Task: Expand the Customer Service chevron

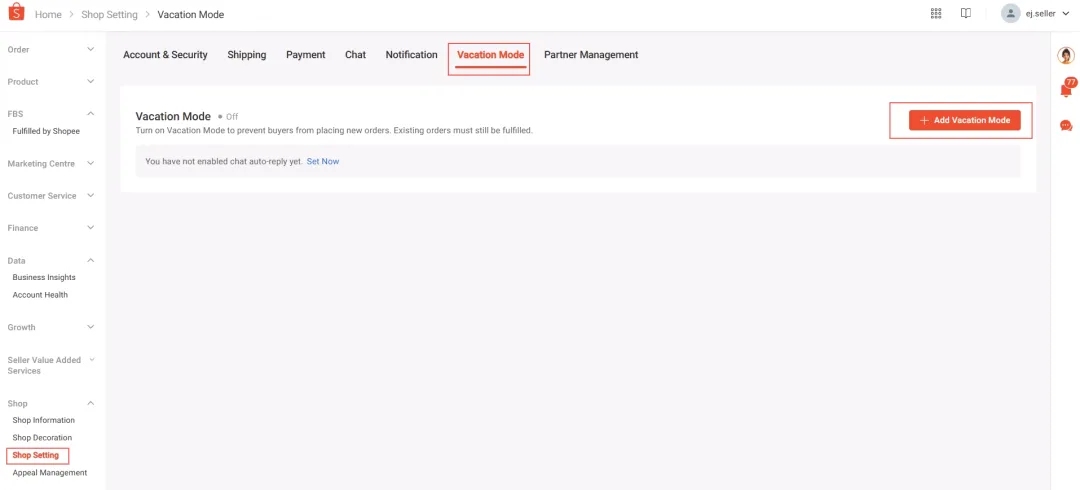Action: coord(91,196)
